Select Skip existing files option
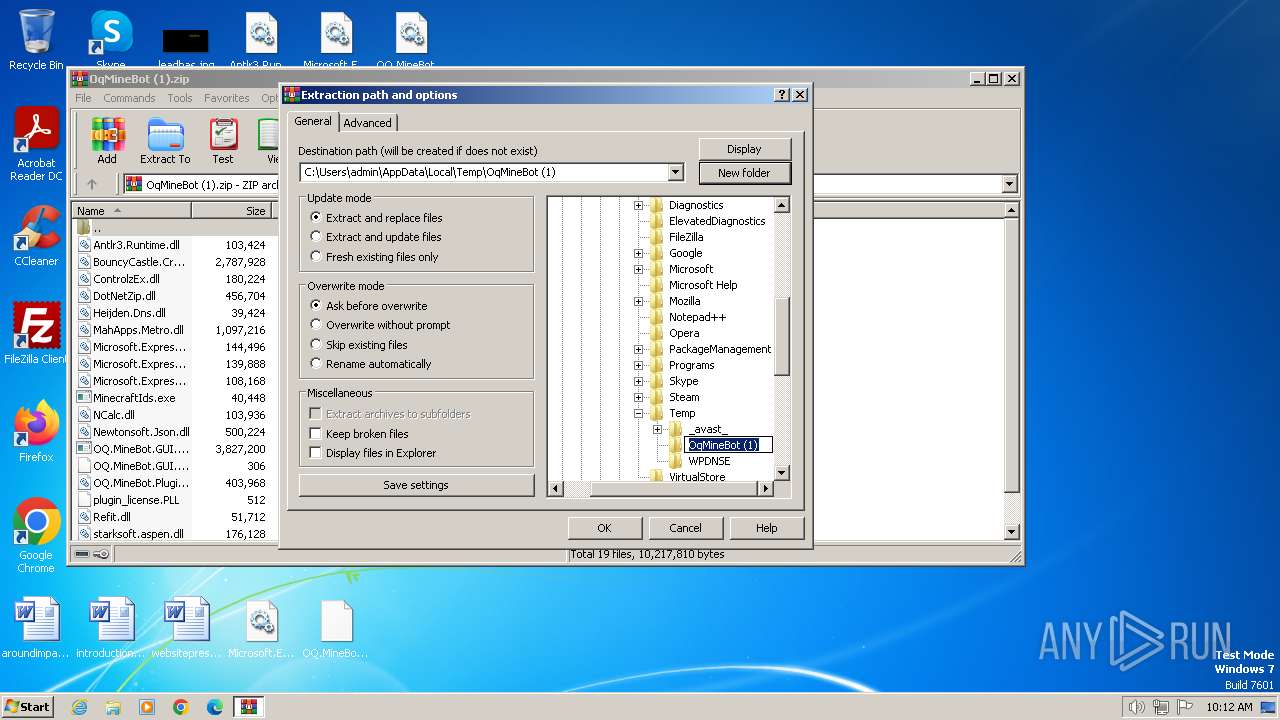Viewport: 1280px width, 720px height. click(359, 345)
